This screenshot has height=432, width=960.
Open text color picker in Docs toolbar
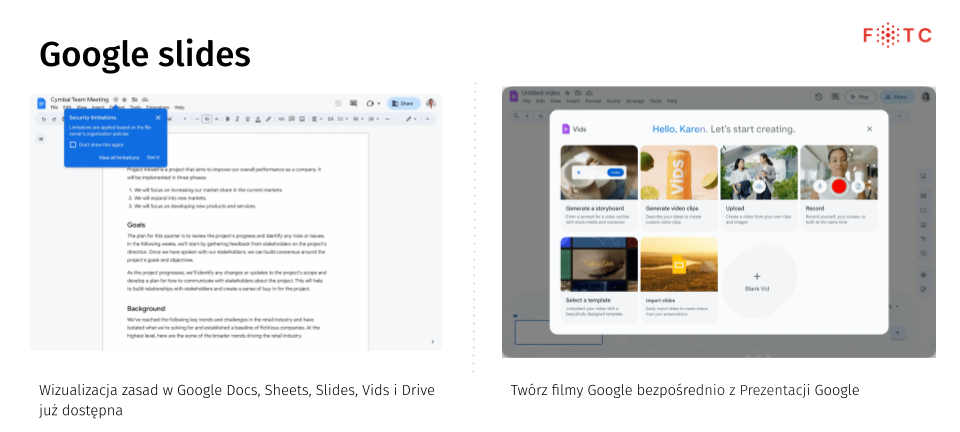(x=258, y=119)
